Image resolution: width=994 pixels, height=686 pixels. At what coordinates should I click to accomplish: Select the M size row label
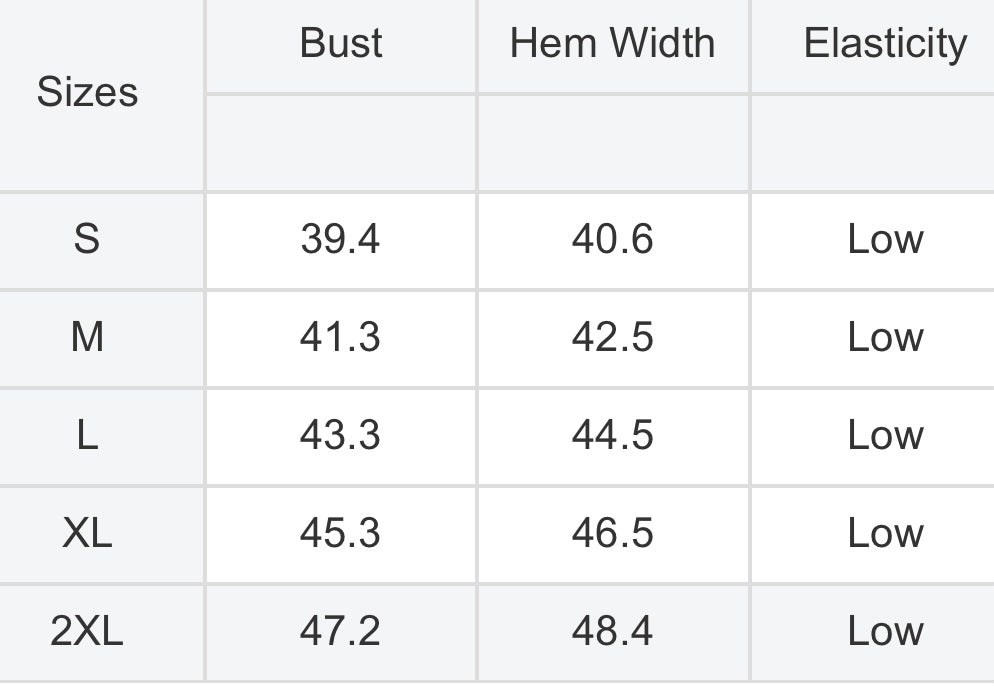click(87, 337)
